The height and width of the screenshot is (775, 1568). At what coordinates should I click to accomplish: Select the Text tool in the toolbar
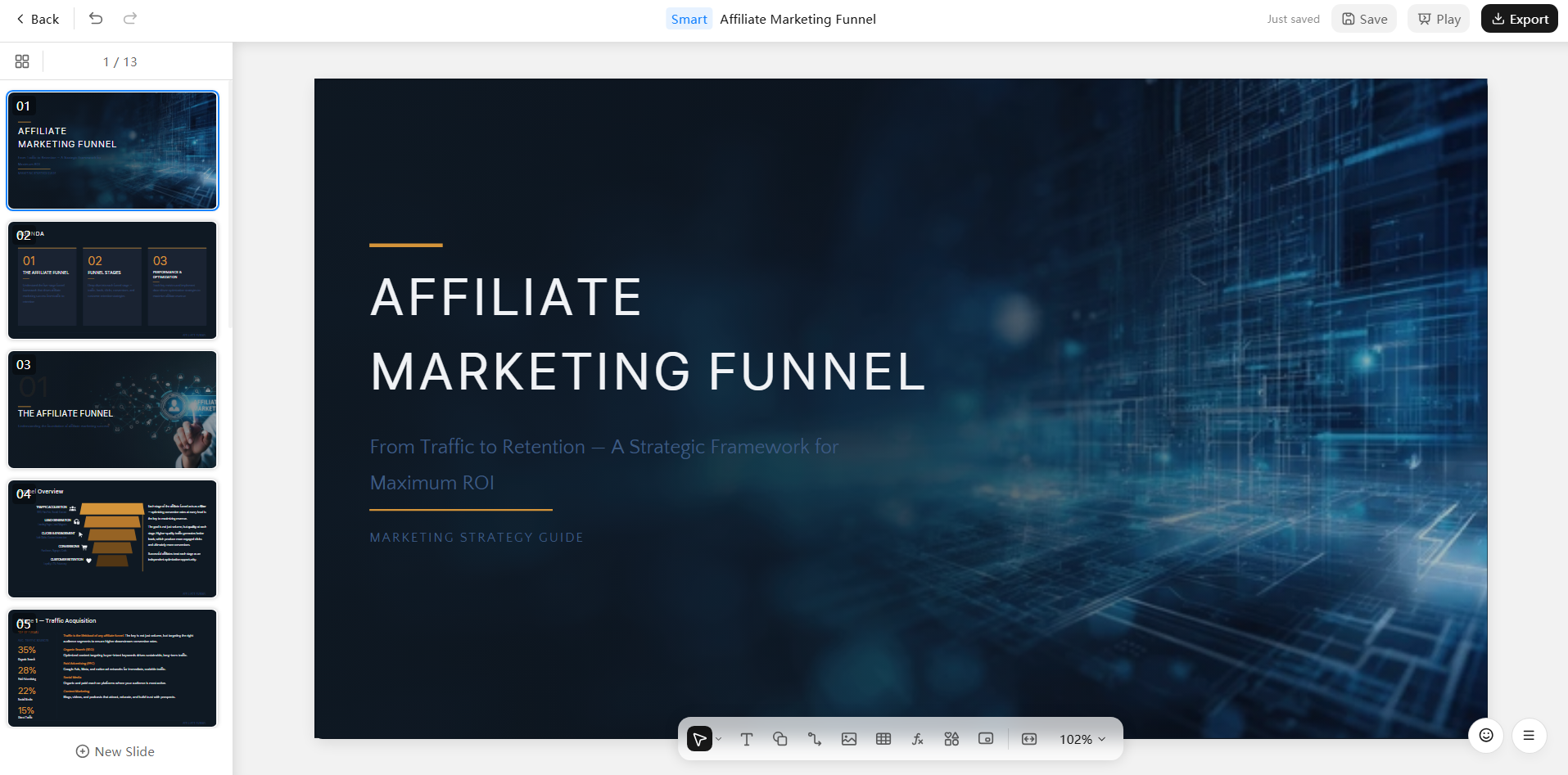click(x=747, y=739)
